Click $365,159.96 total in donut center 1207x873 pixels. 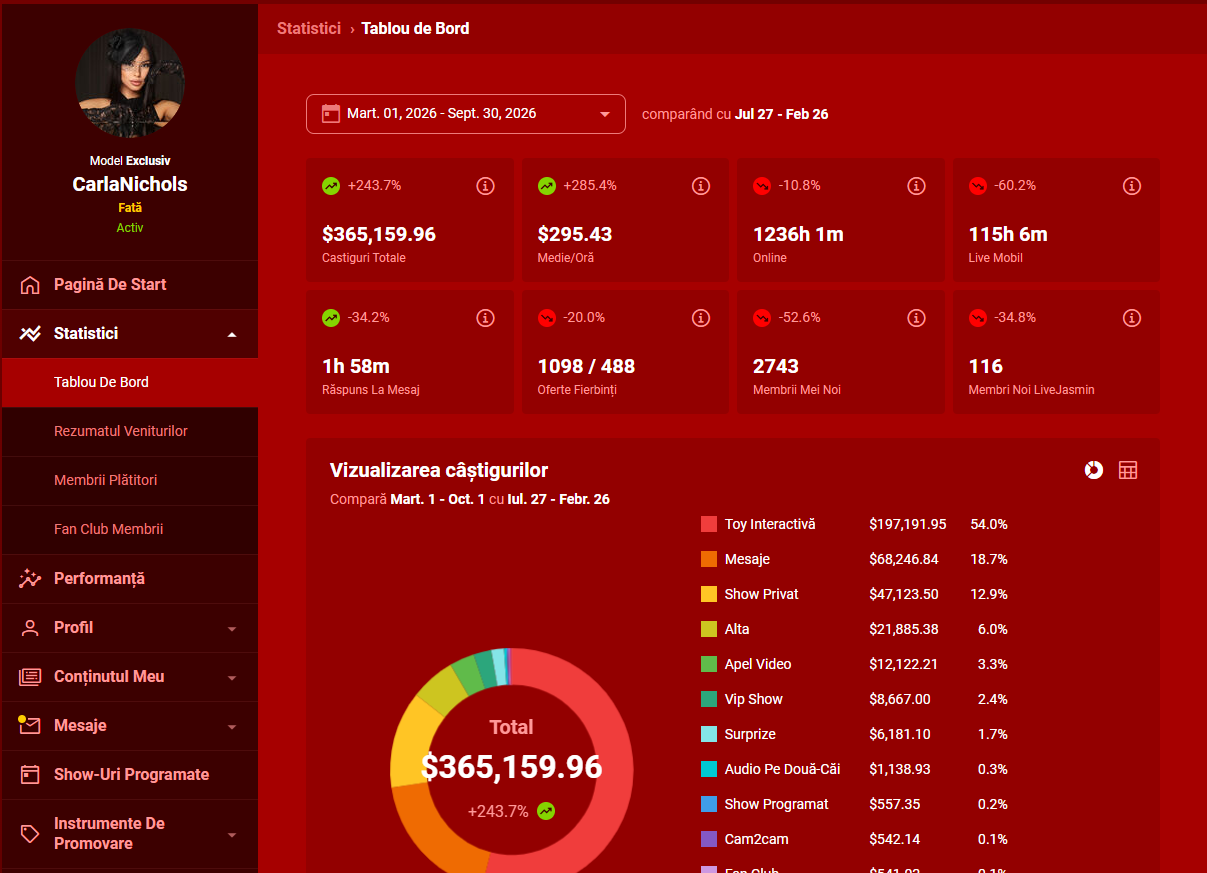pos(511,767)
